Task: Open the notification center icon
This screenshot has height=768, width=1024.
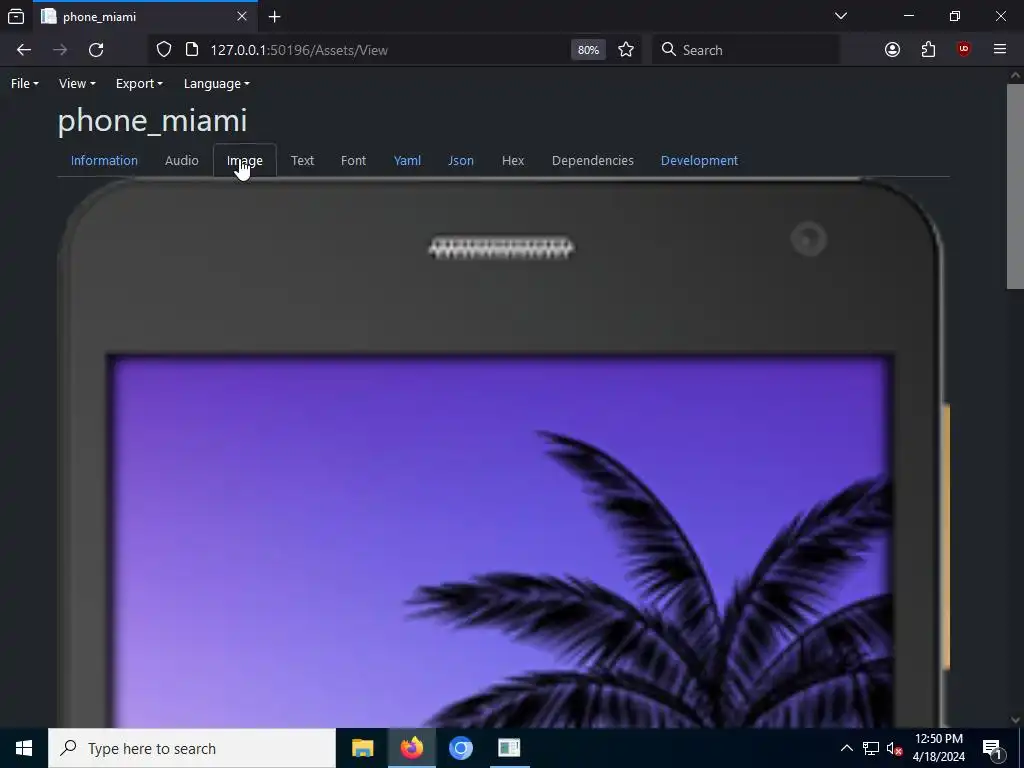Action: point(992,748)
